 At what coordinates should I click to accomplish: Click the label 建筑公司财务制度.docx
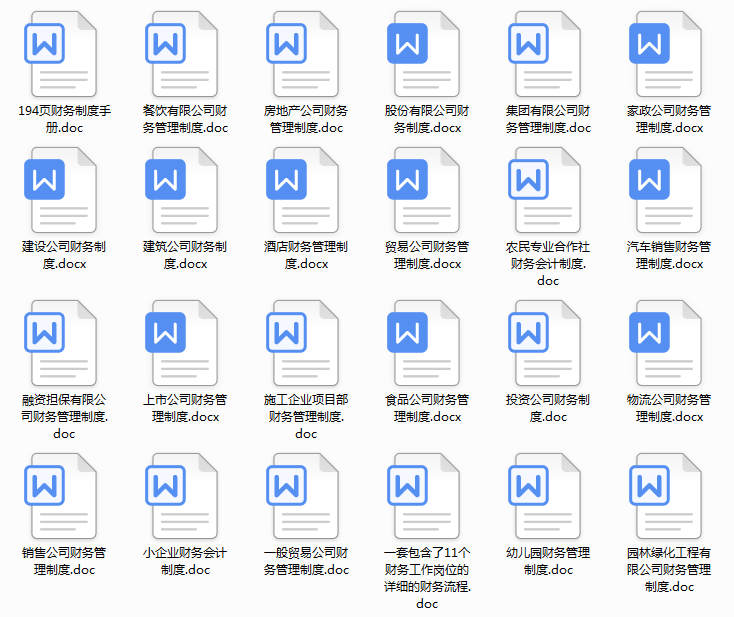click(185, 255)
